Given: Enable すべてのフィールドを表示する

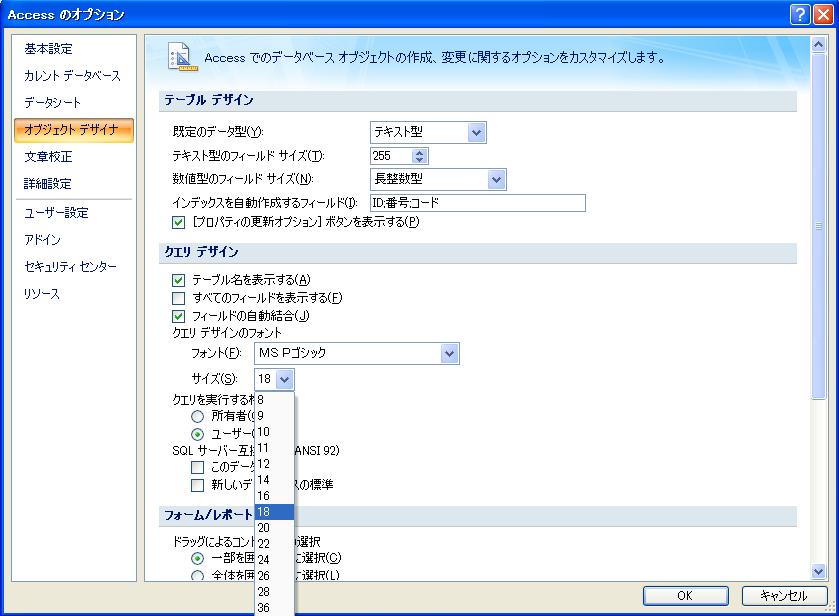Looking at the screenshot, I should click(x=179, y=298).
